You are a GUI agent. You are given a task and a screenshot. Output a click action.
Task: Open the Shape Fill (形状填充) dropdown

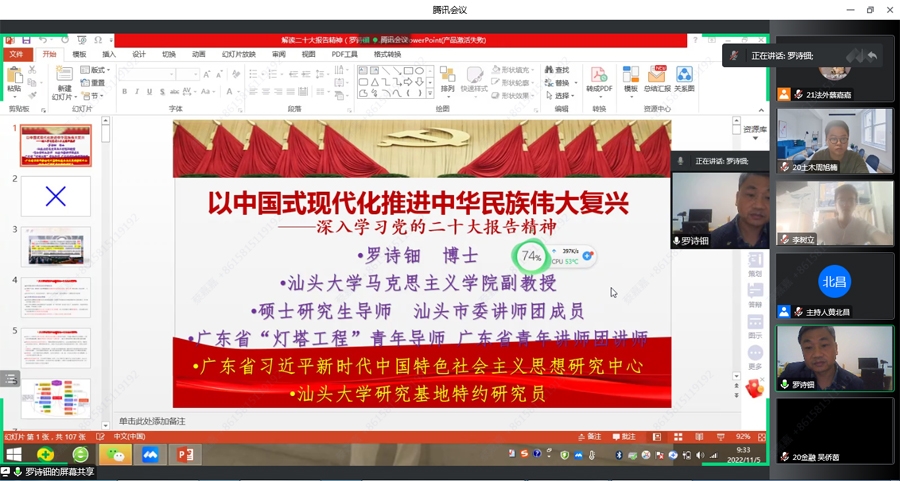point(514,69)
